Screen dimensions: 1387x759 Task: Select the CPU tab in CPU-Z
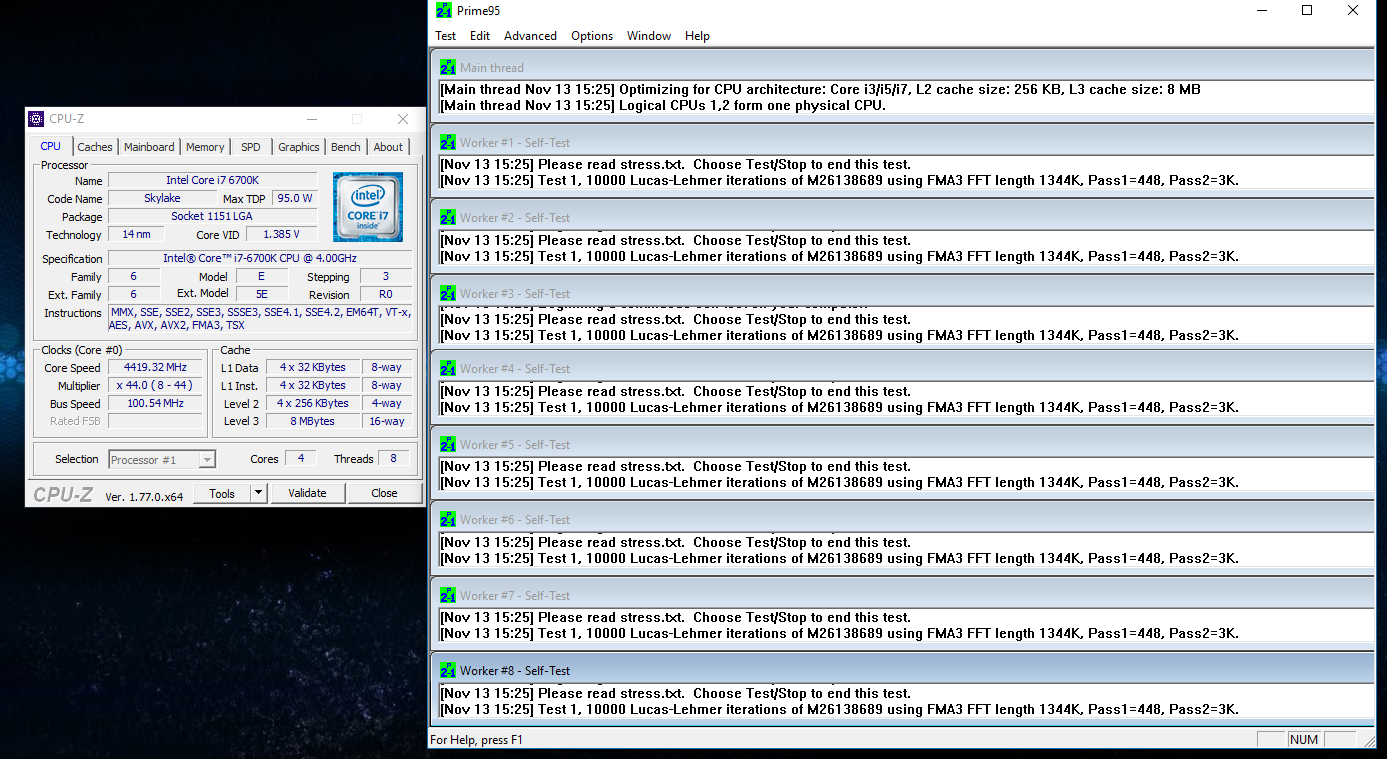[x=50, y=146]
